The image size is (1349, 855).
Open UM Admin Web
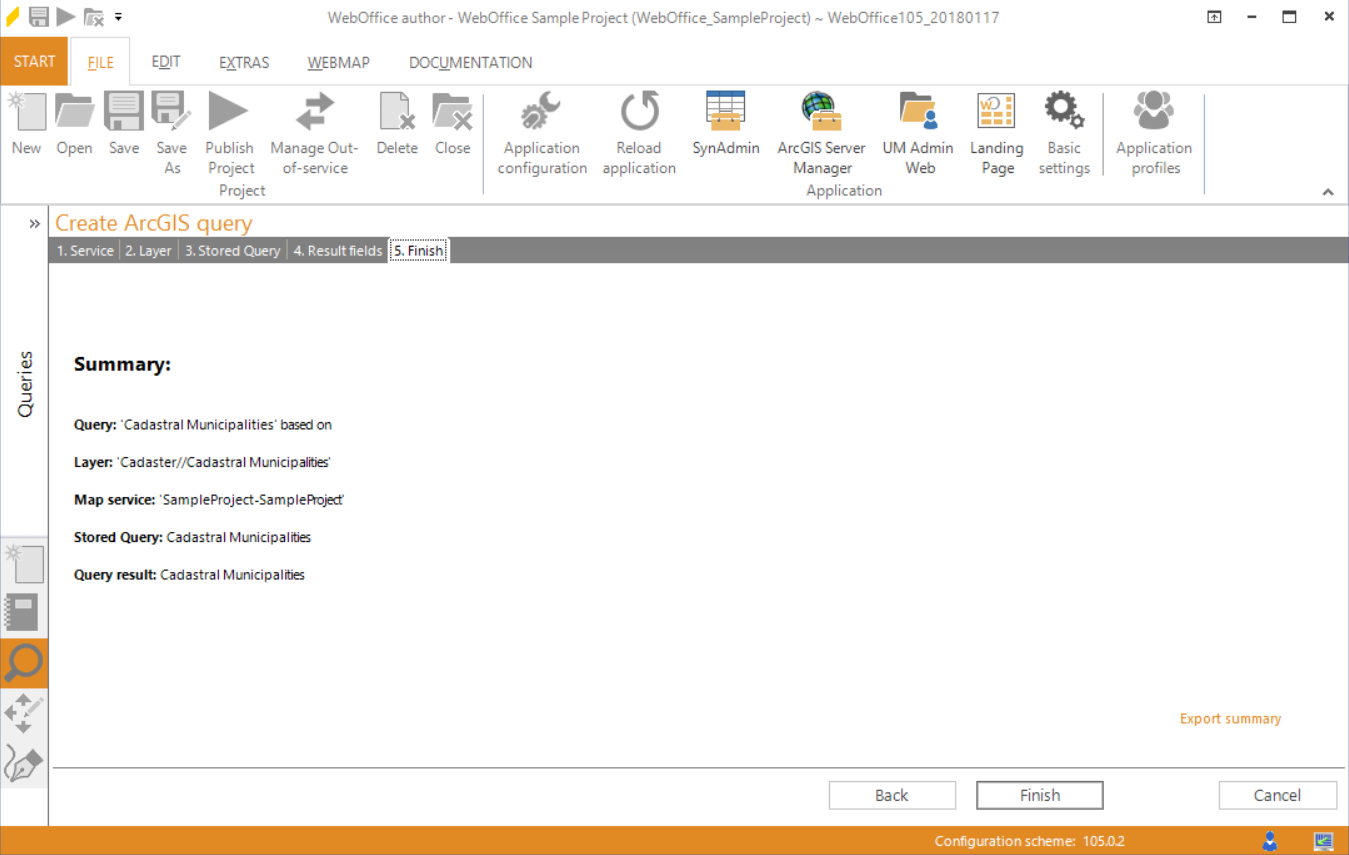pyautogui.click(x=918, y=130)
